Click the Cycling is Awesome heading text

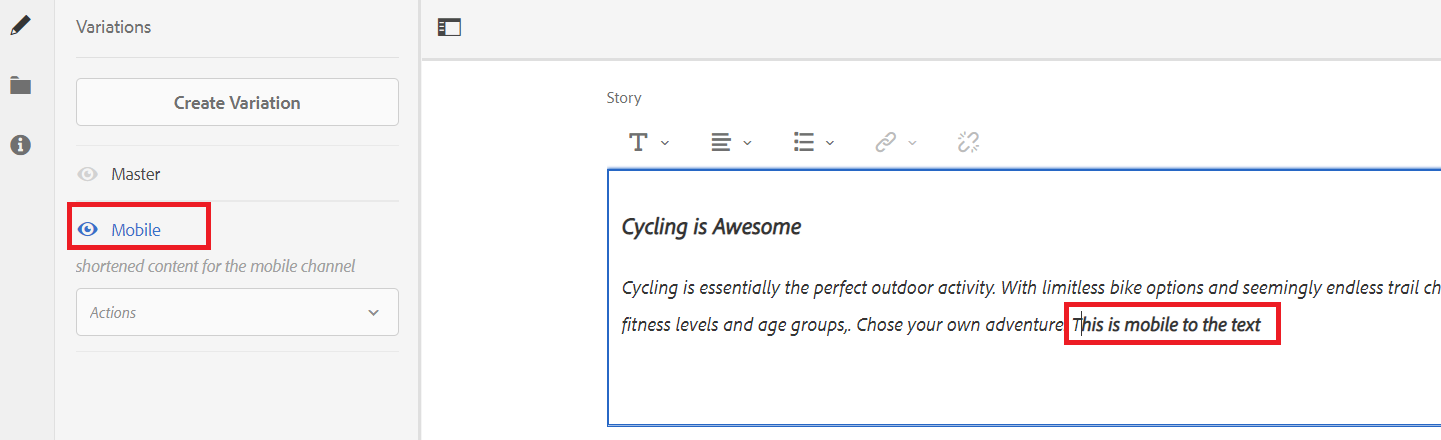[711, 227]
